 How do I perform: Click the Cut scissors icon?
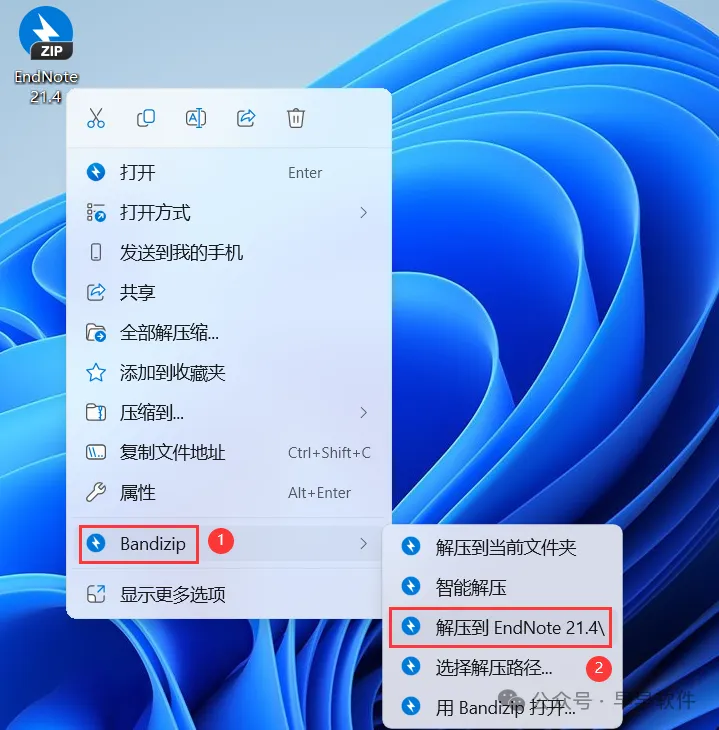tap(96, 118)
